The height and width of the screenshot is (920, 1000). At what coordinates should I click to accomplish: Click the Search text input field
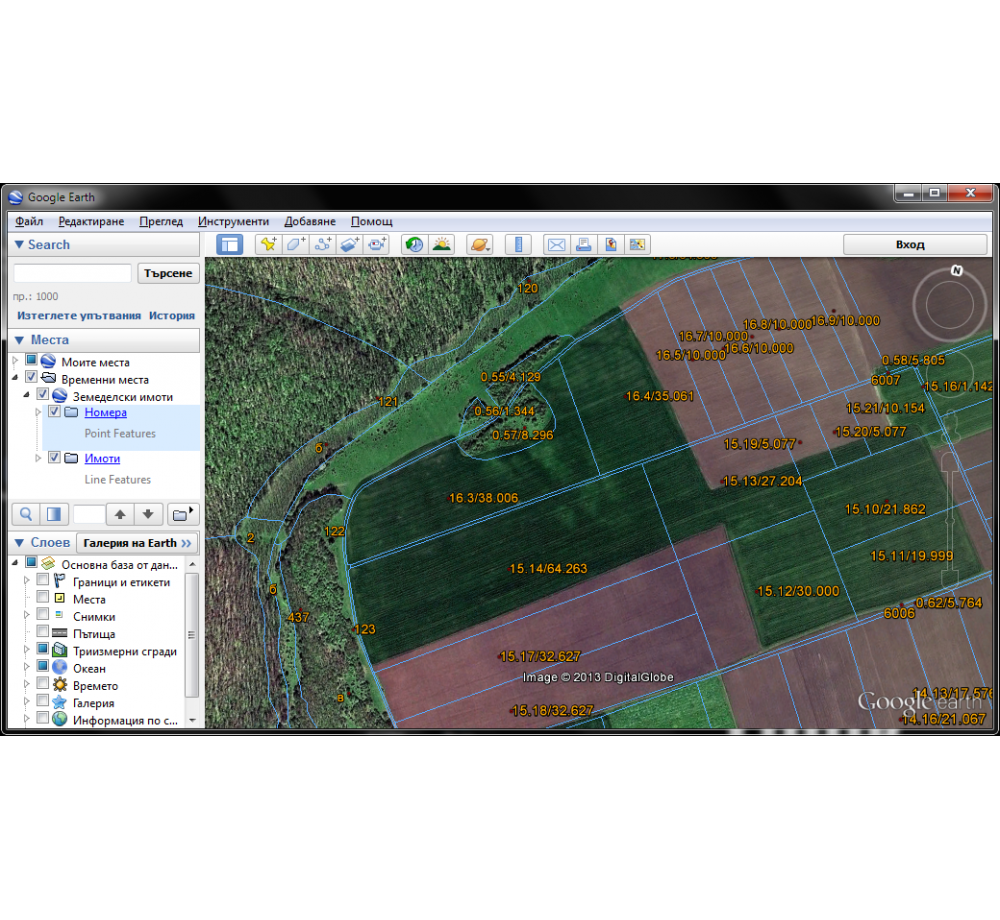coord(73,273)
